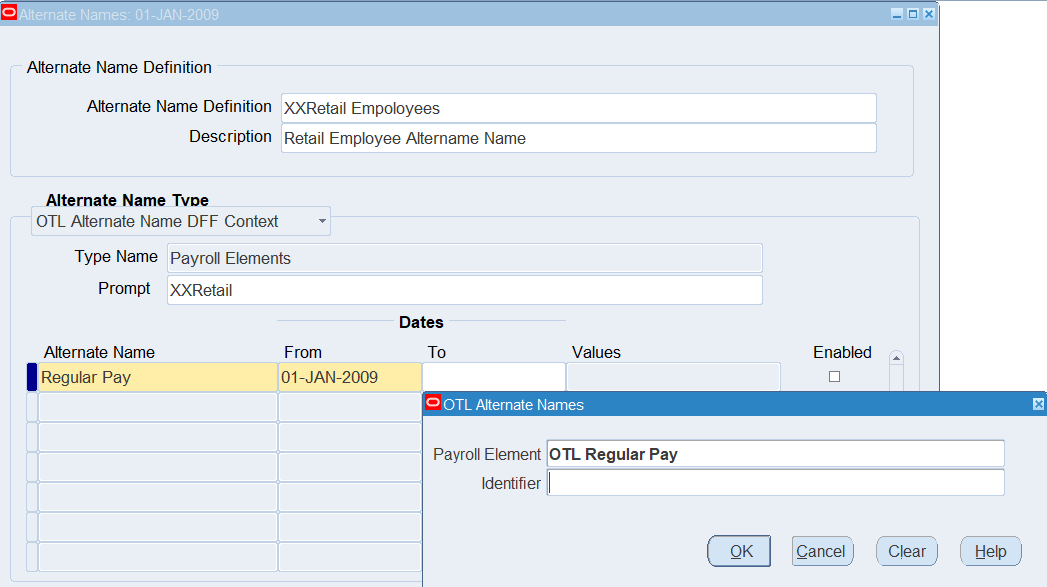Edit the Description text field

pyautogui.click(x=578, y=138)
